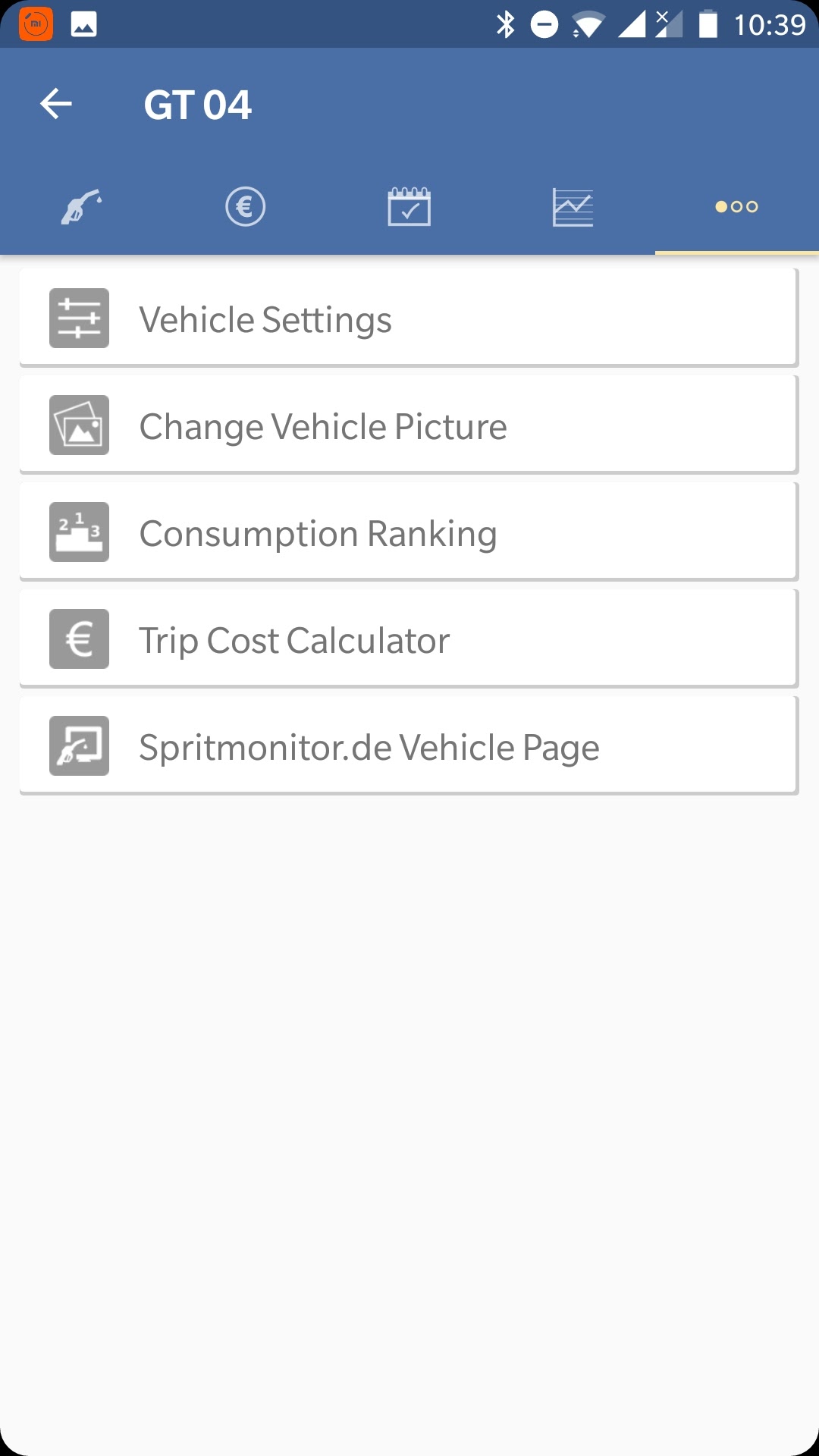
Task: Tap the Vehicle Settings sliders icon
Action: [x=79, y=318]
